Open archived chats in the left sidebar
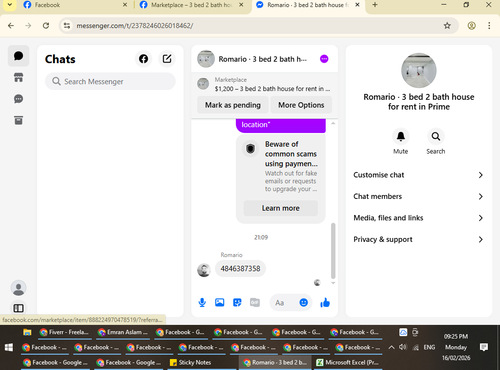Image resolution: width=500 pixels, height=370 pixels. [x=18, y=120]
